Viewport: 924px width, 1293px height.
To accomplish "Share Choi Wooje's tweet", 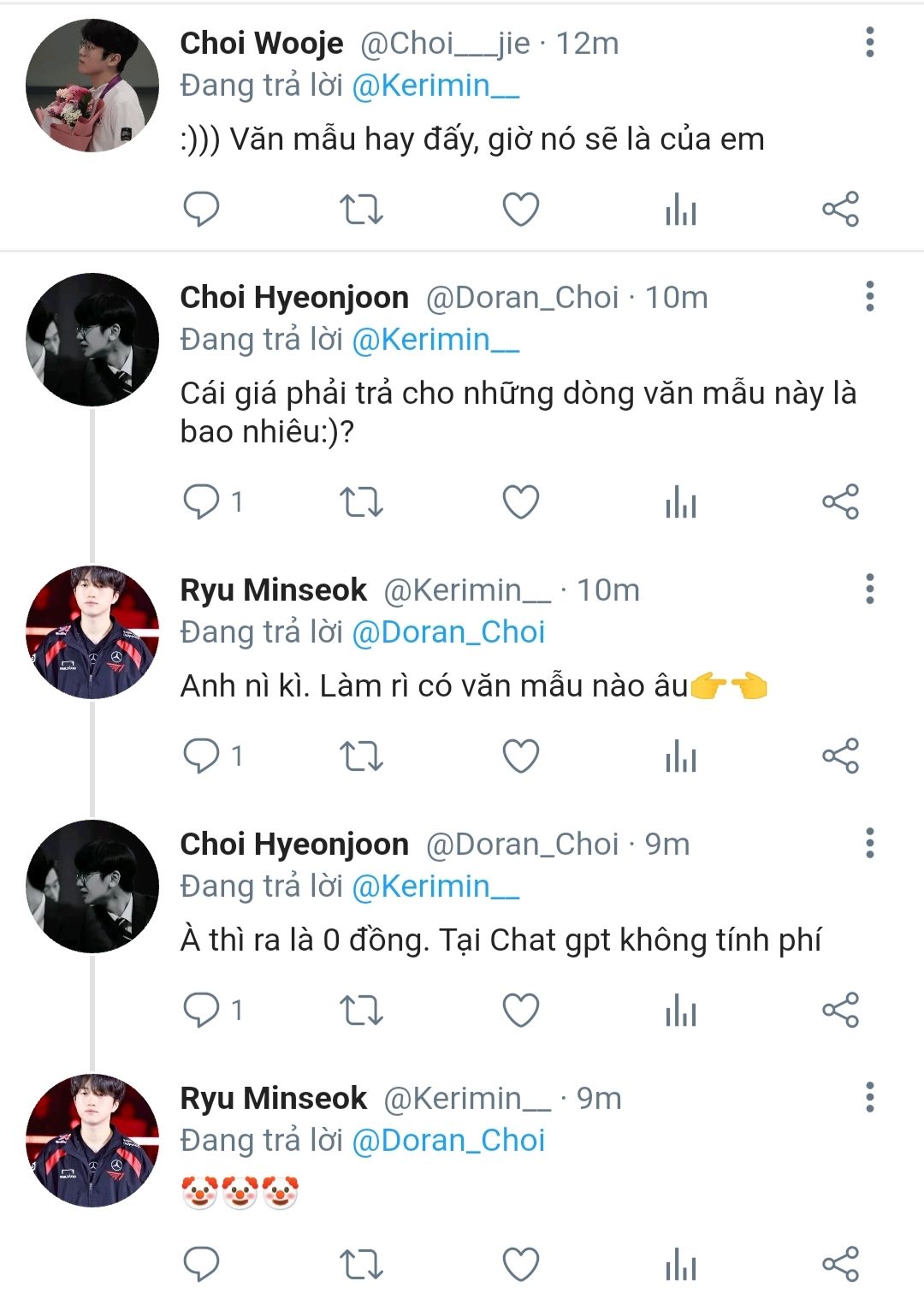I will (x=840, y=209).
